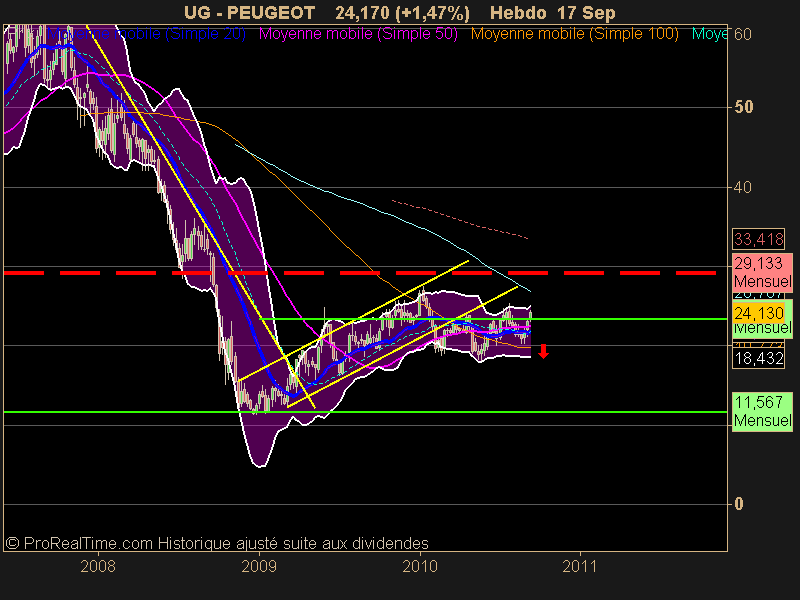Click the 'Historique ajusté suite aux dividendes' note
The image size is (800, 600).
pos(293,543)
